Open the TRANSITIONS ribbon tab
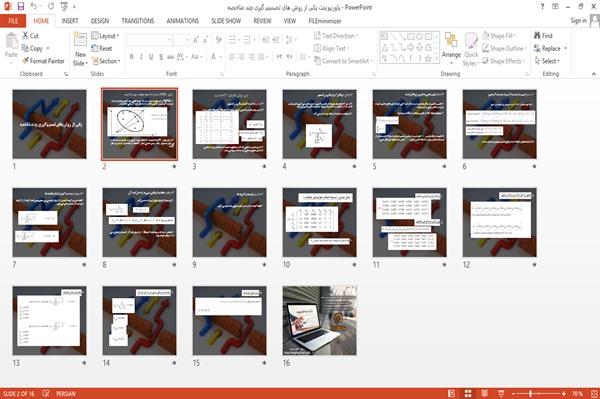Image resolution: width=600 pixels, height=399 pixels. click(x=138, y=21)
